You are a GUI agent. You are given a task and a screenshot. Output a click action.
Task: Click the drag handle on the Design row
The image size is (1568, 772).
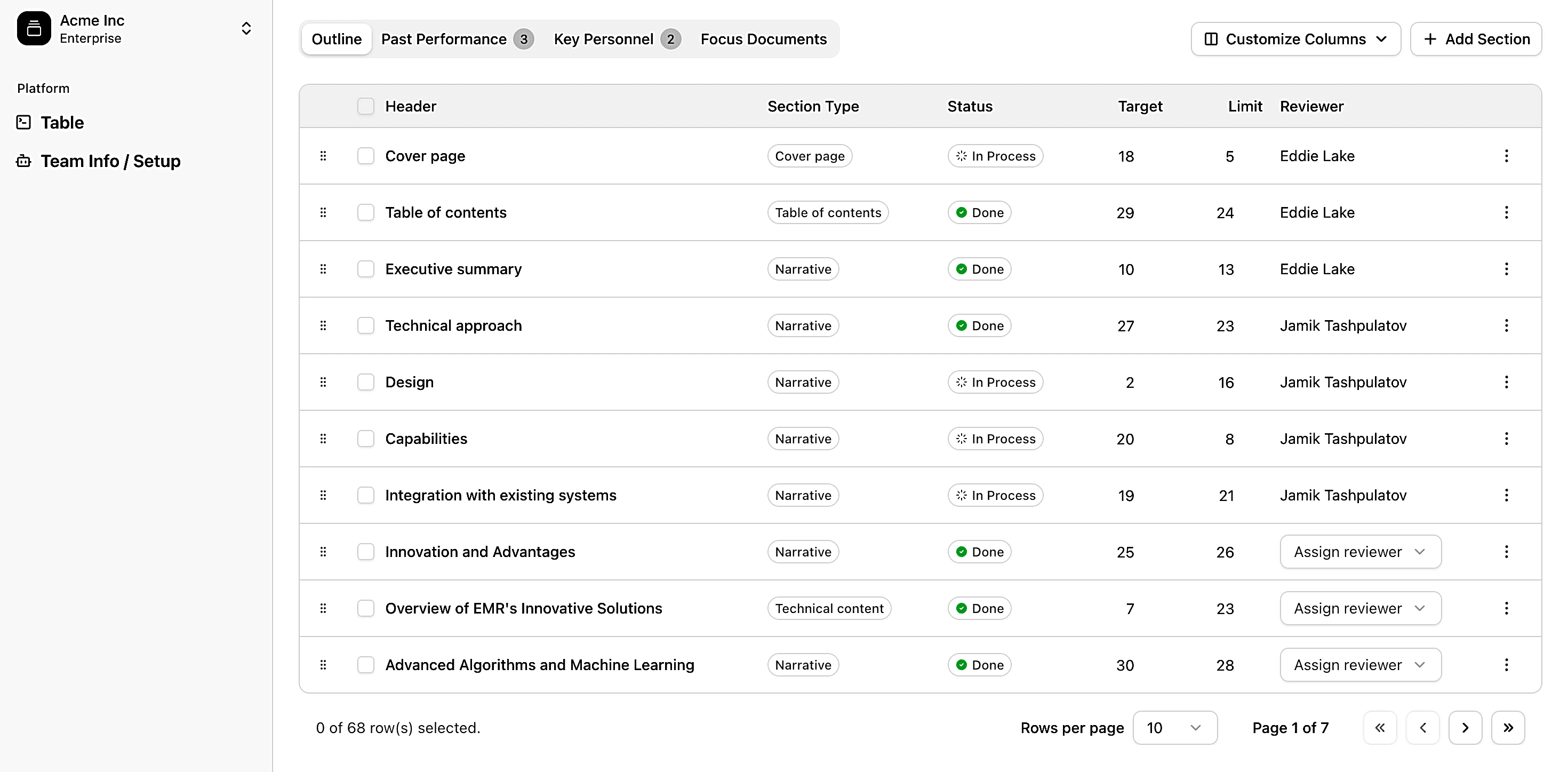pos(323,383)
